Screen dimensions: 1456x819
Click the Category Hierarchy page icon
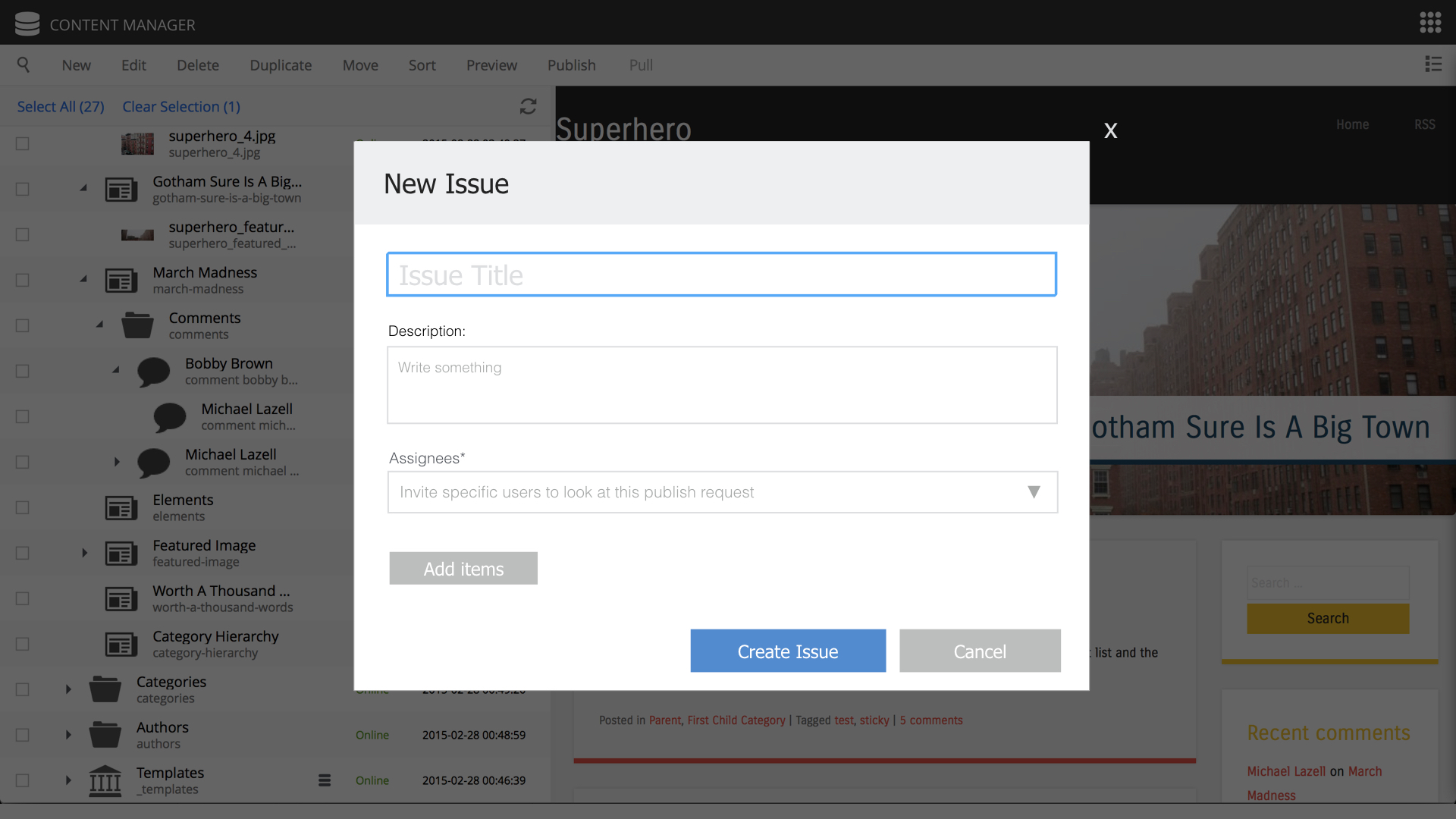coord(121,645)
